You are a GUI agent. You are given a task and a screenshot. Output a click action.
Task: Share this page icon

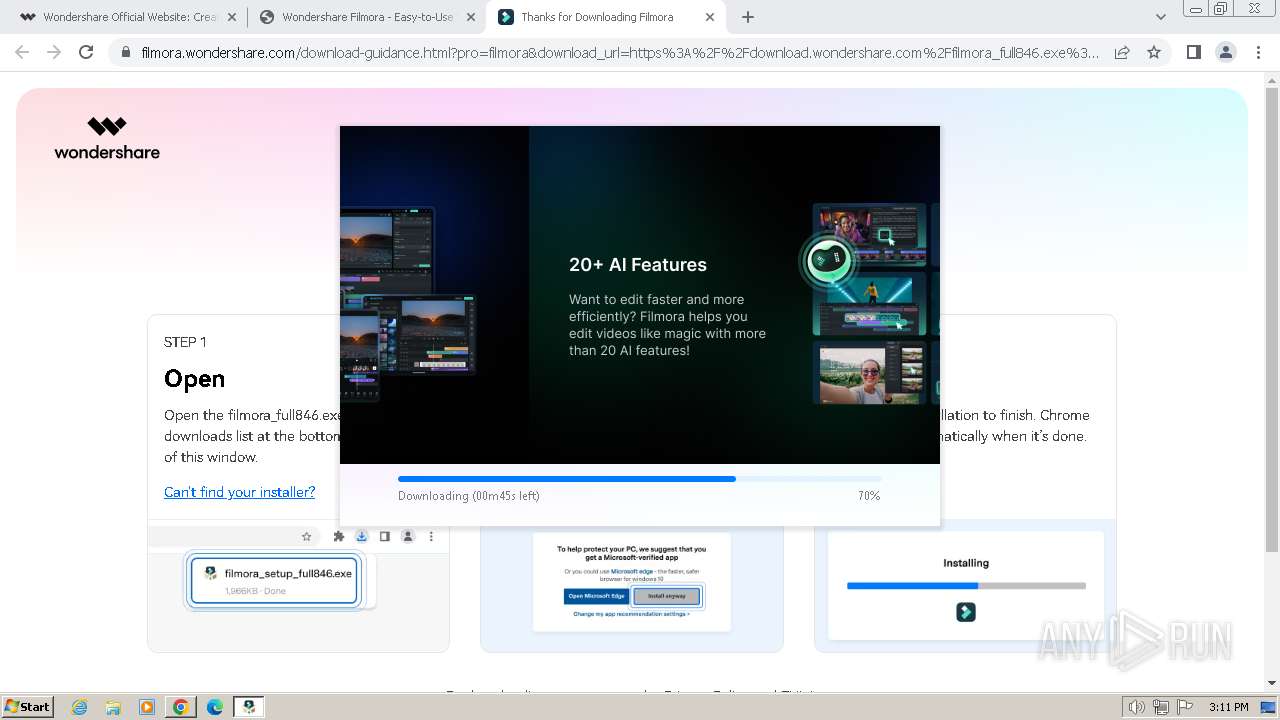(1122, 52)
